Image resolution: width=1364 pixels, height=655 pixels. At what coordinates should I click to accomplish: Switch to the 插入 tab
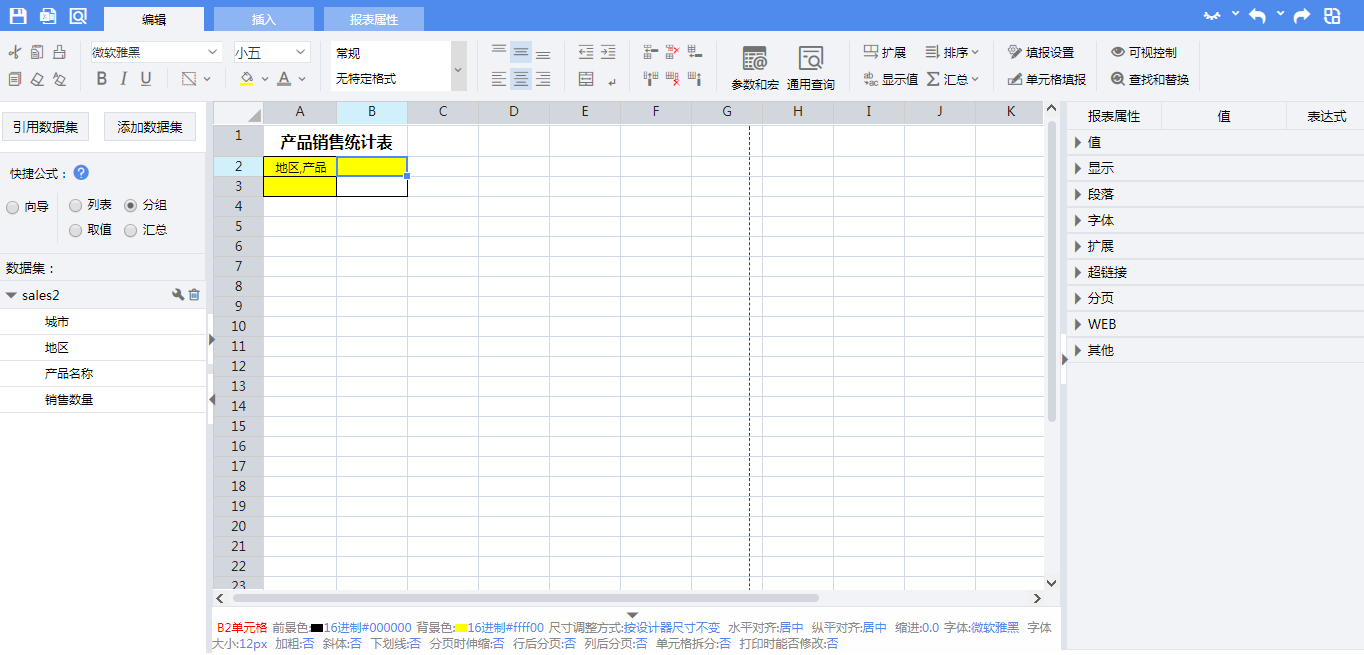coord(263,19)
